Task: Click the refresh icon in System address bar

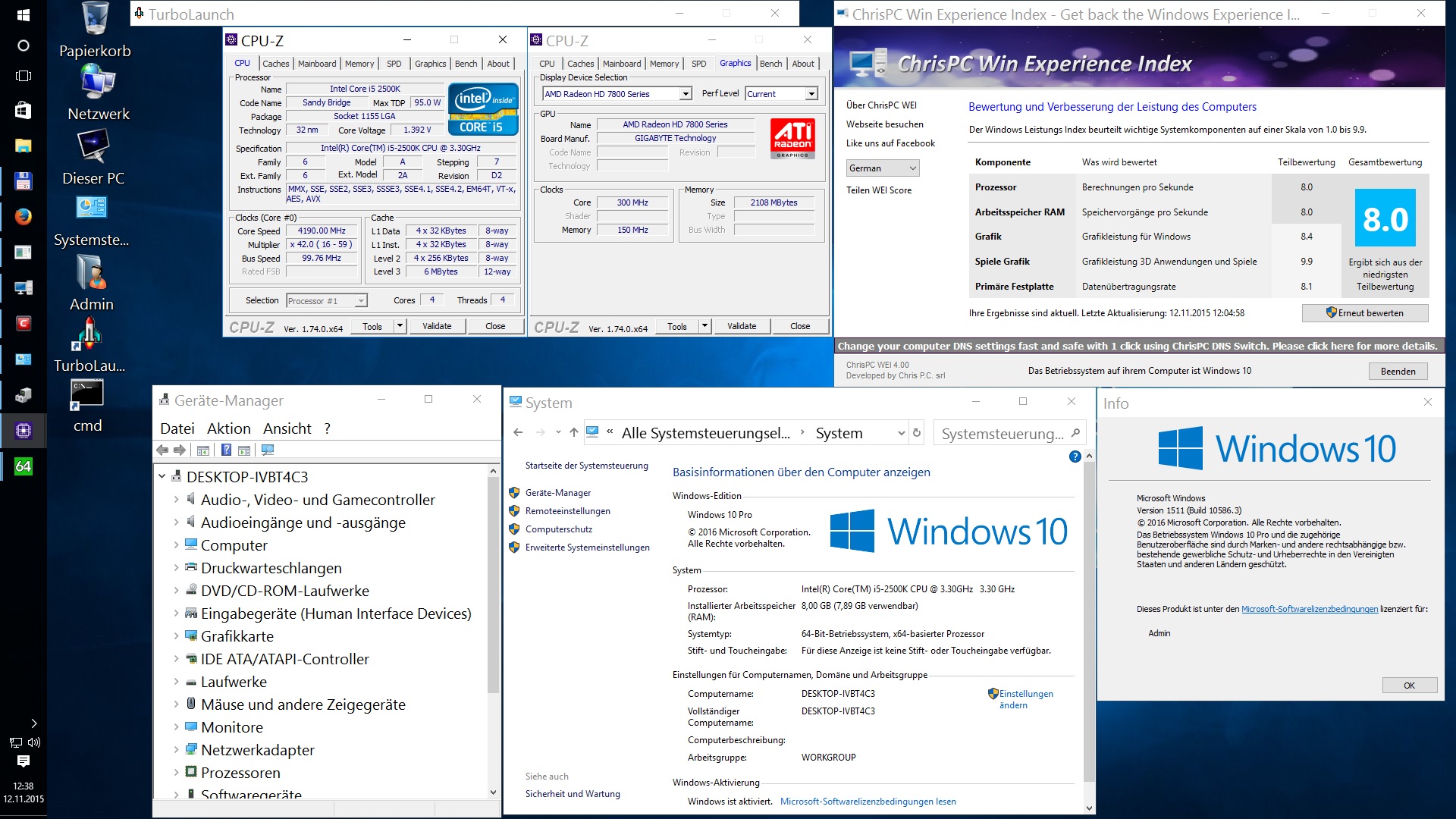Action: (917, 433)
